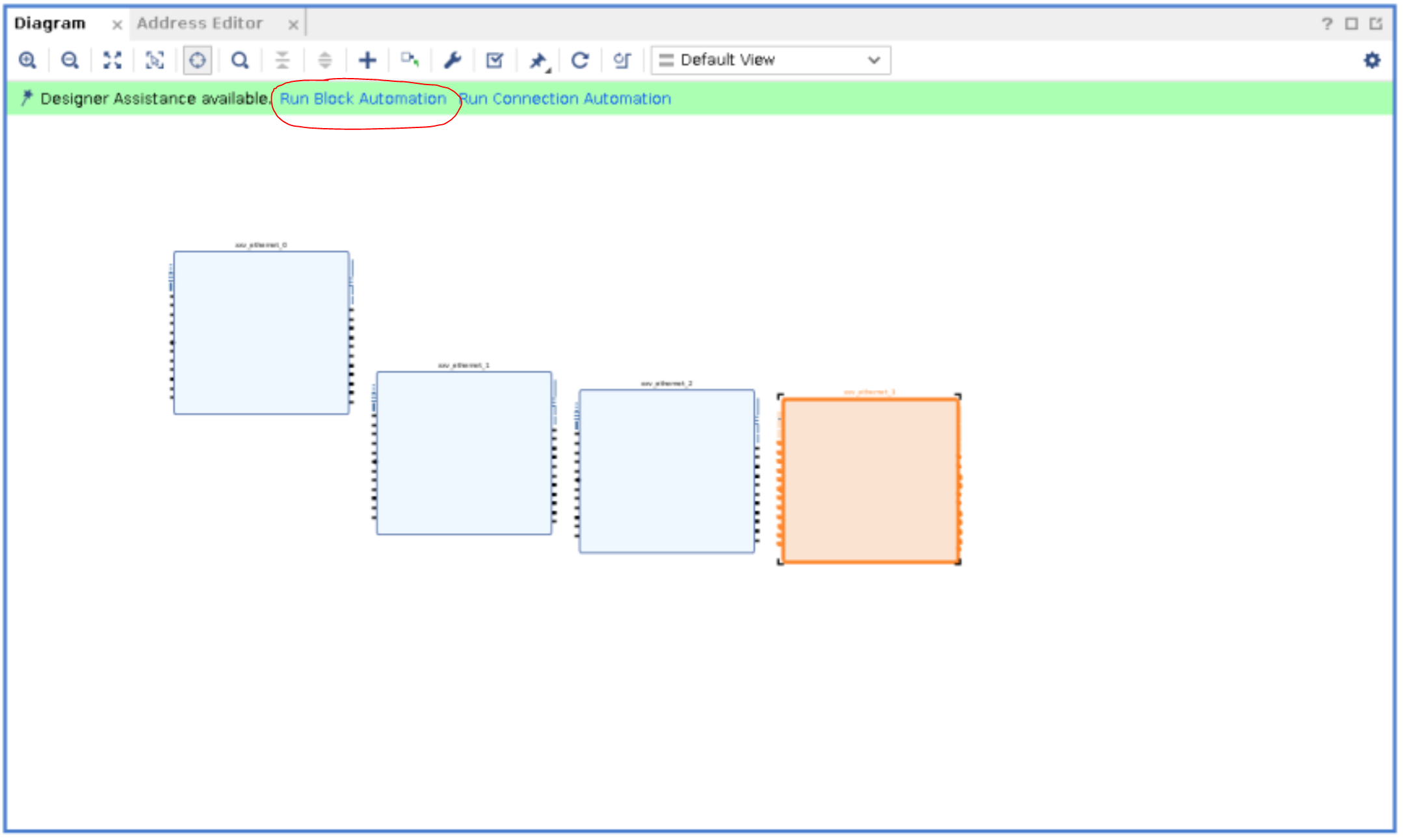Image resolution: width=1403 pixels, height=840 pixels.
Task: Select the first xxv_ethernet_0 block
Action: point(261,332)
